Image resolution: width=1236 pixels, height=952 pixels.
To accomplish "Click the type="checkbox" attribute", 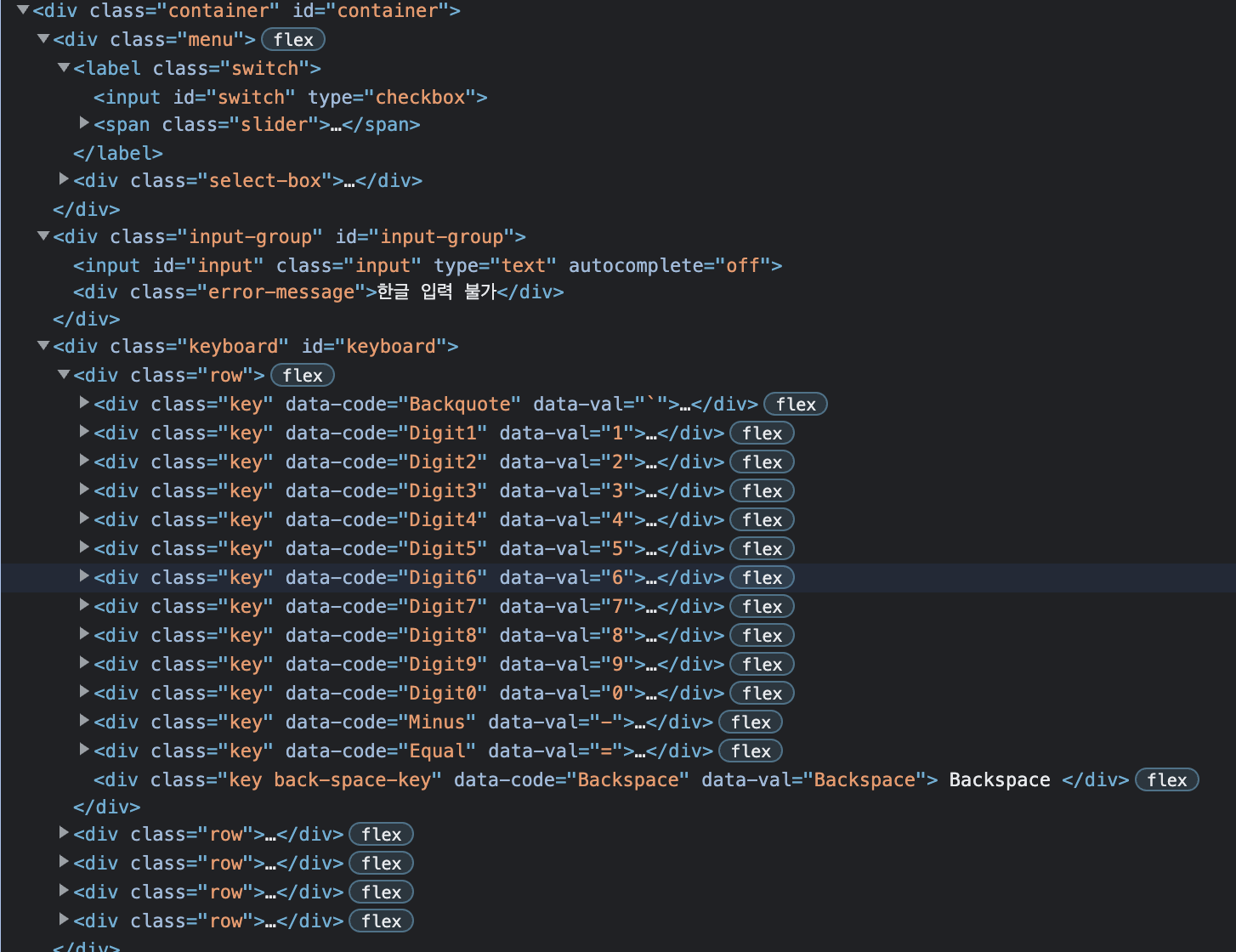I will pos(392,97).
